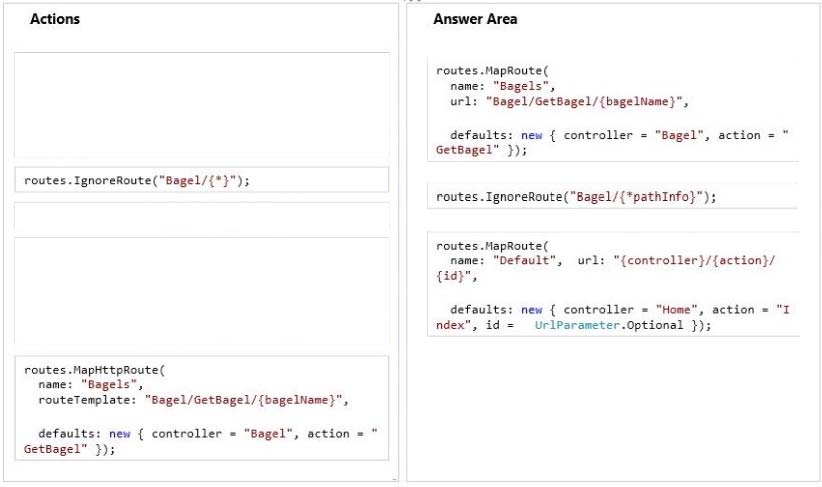Click the Actions heading
The width and height of the screenshot is (822, 487).
[55, 19]
